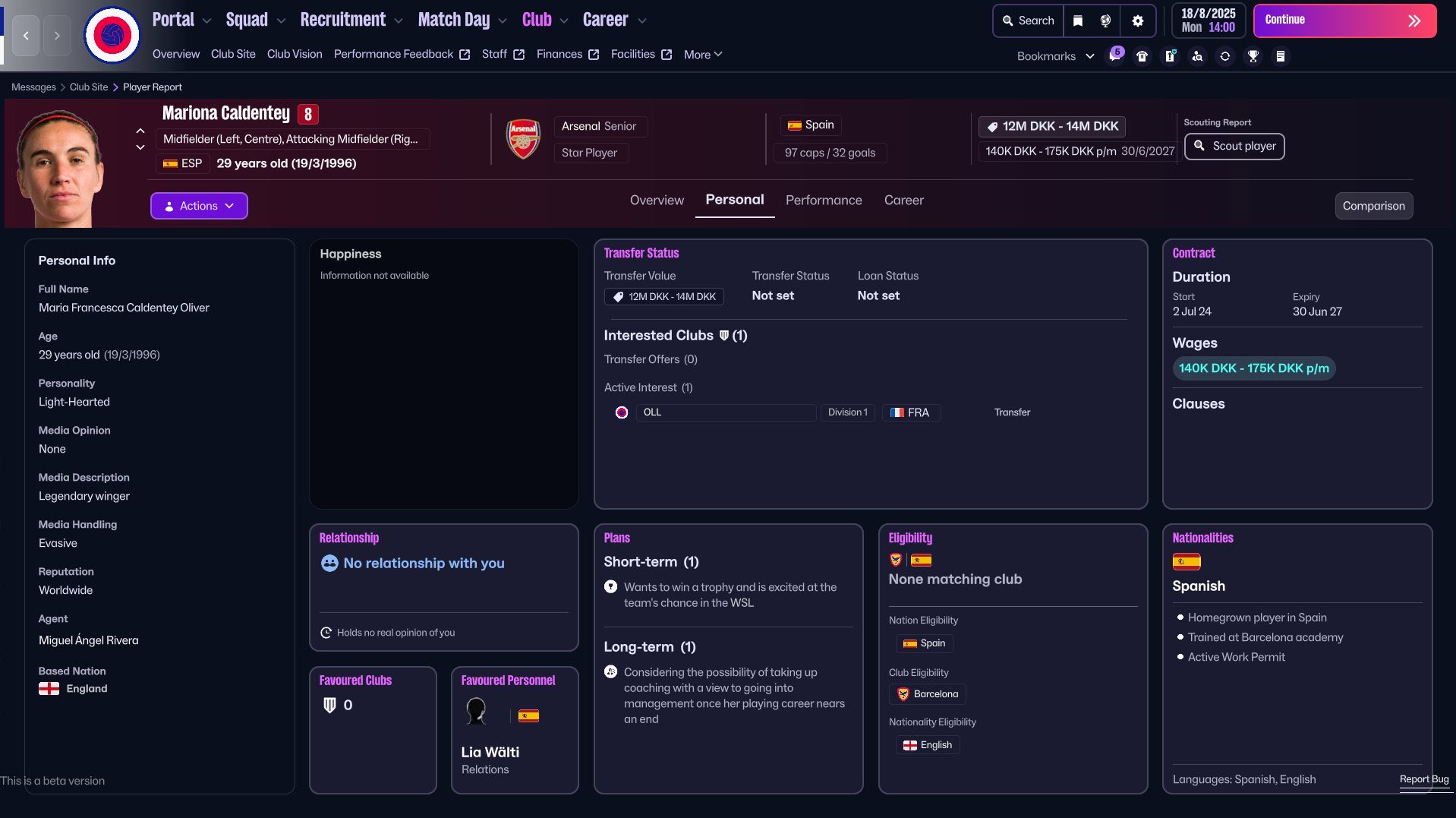1456x818 pixels.
Task: Select next player with down chevron
Action: point(140,147)
